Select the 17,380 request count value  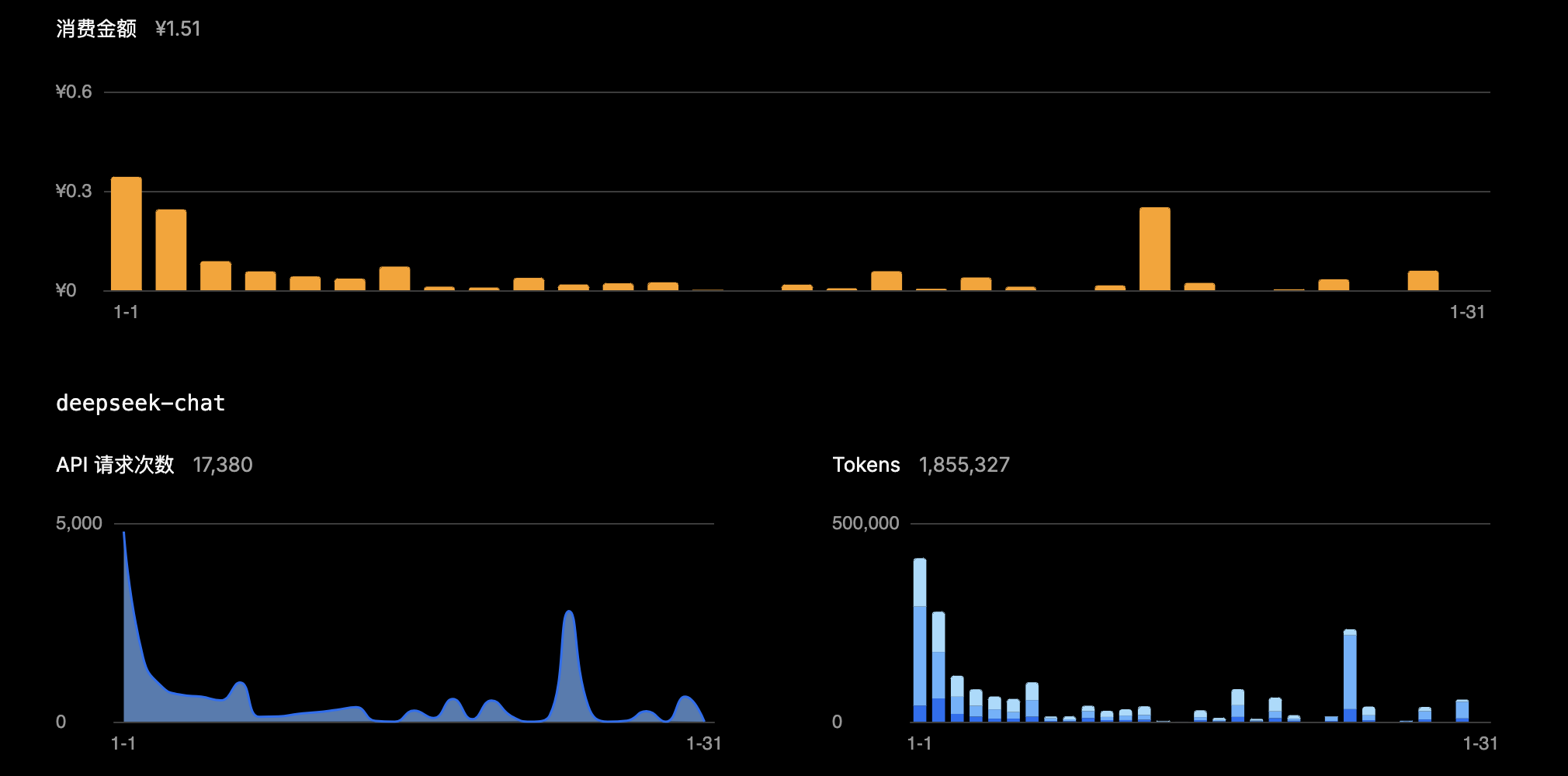(x=223, y=465)
